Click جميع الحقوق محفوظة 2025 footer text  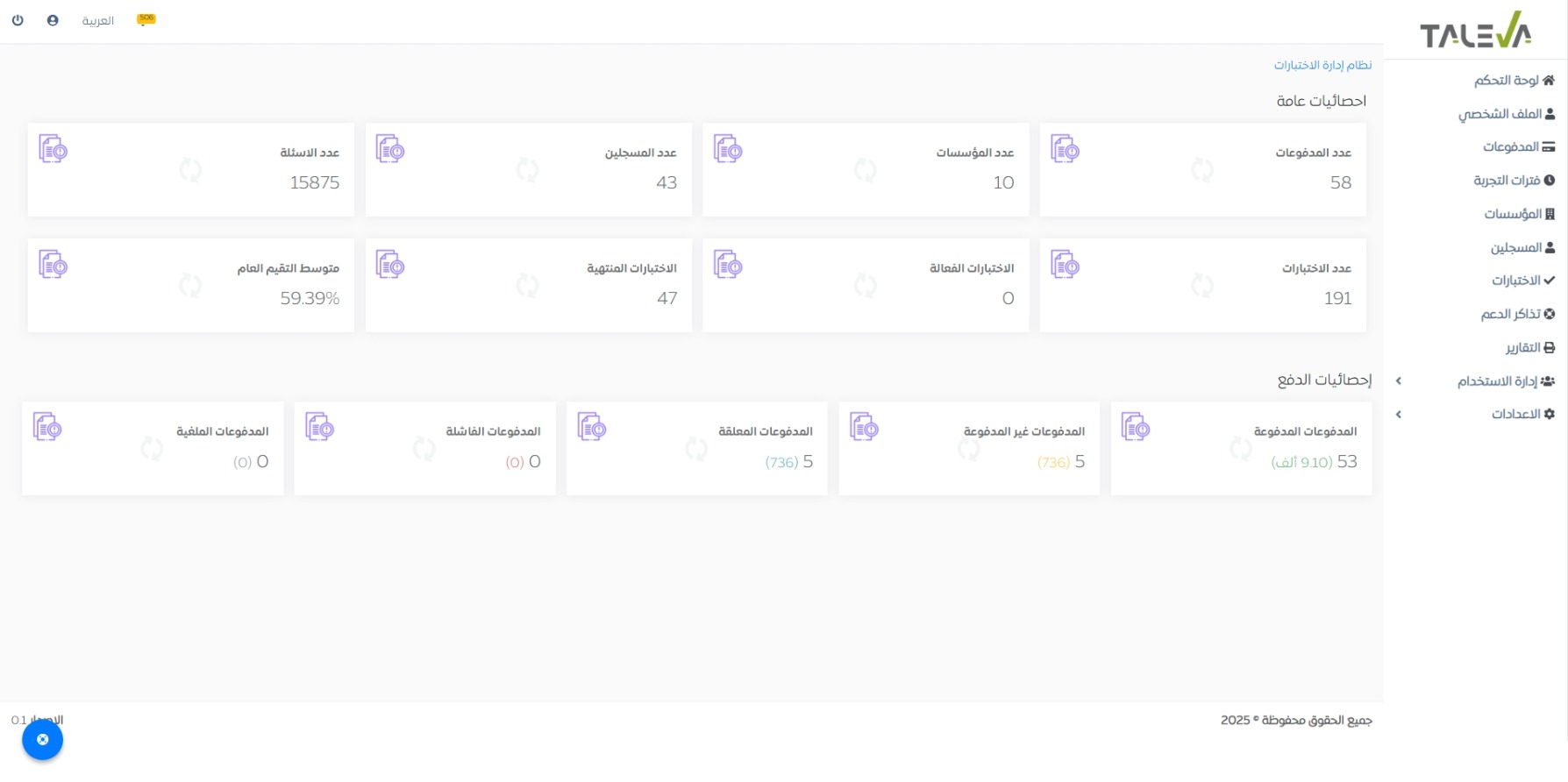1296,721
